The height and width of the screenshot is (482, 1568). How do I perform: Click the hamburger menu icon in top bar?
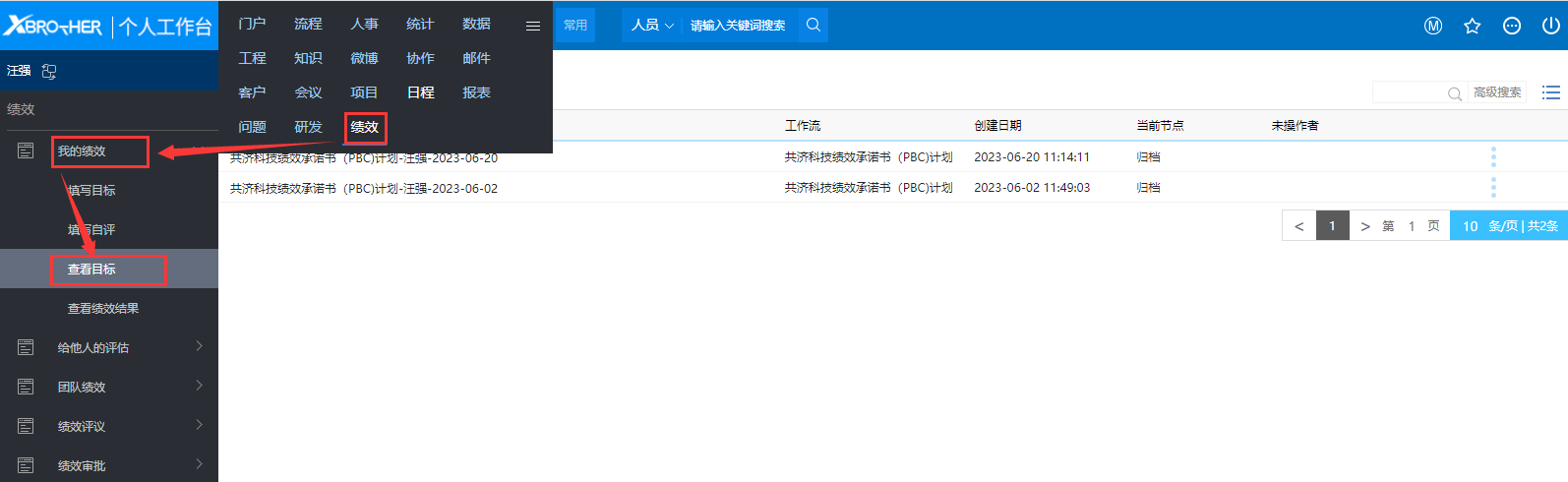532,27
